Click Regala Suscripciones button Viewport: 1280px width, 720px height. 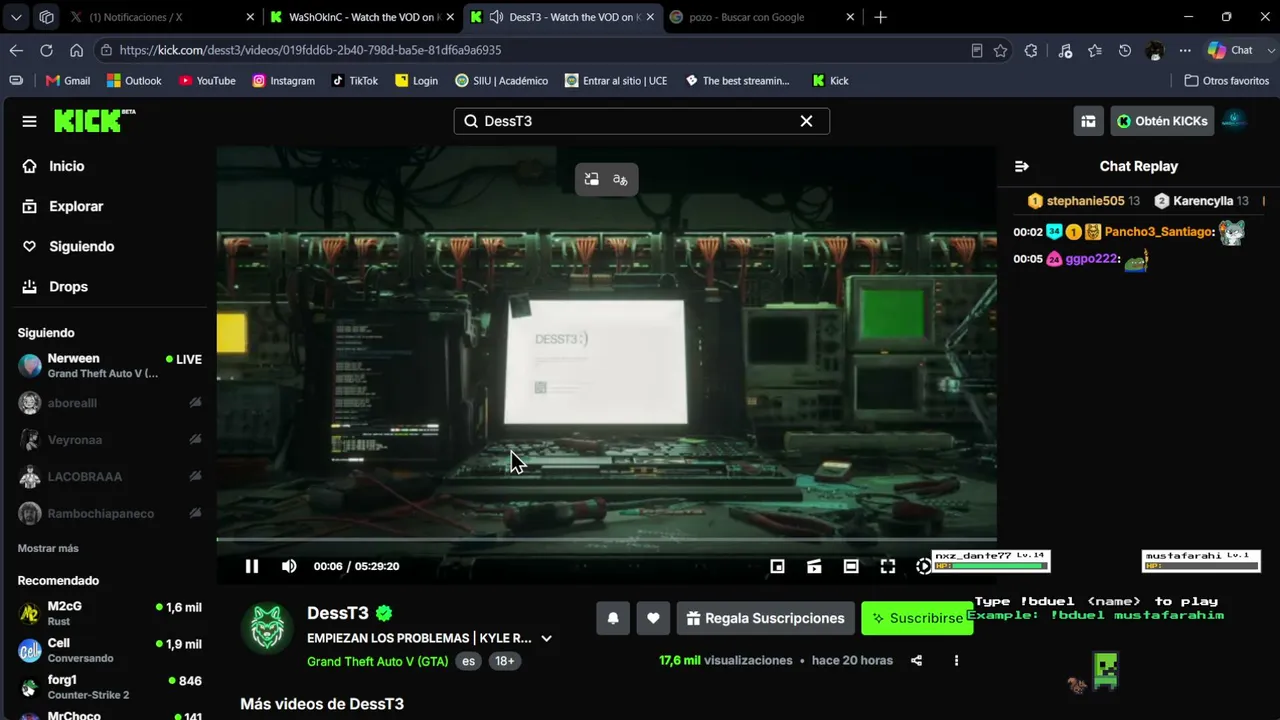pos(766,618)
